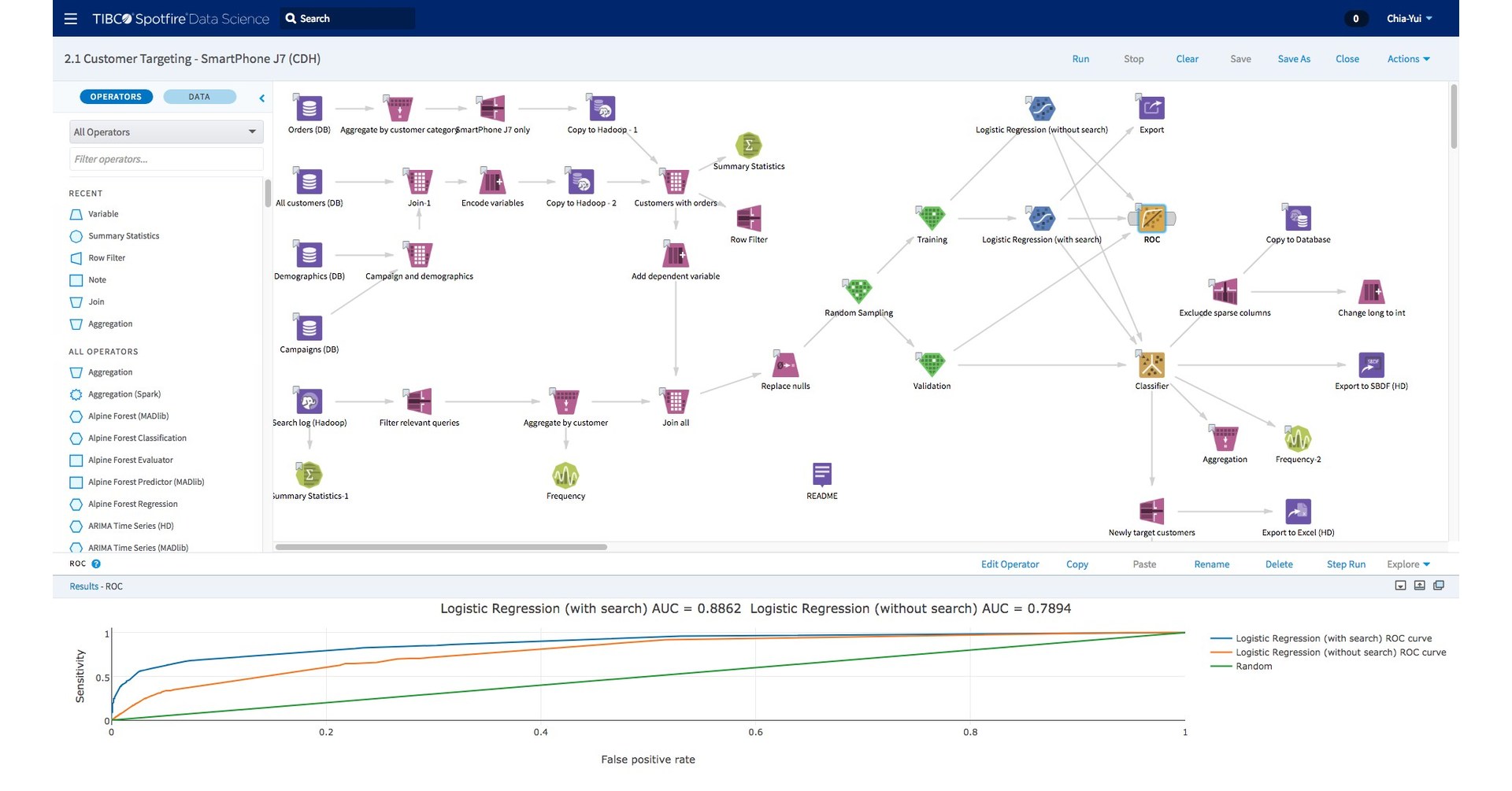Select the All customers (DB) node
This screenshot has height=791, width=1512.
[309, 182]
